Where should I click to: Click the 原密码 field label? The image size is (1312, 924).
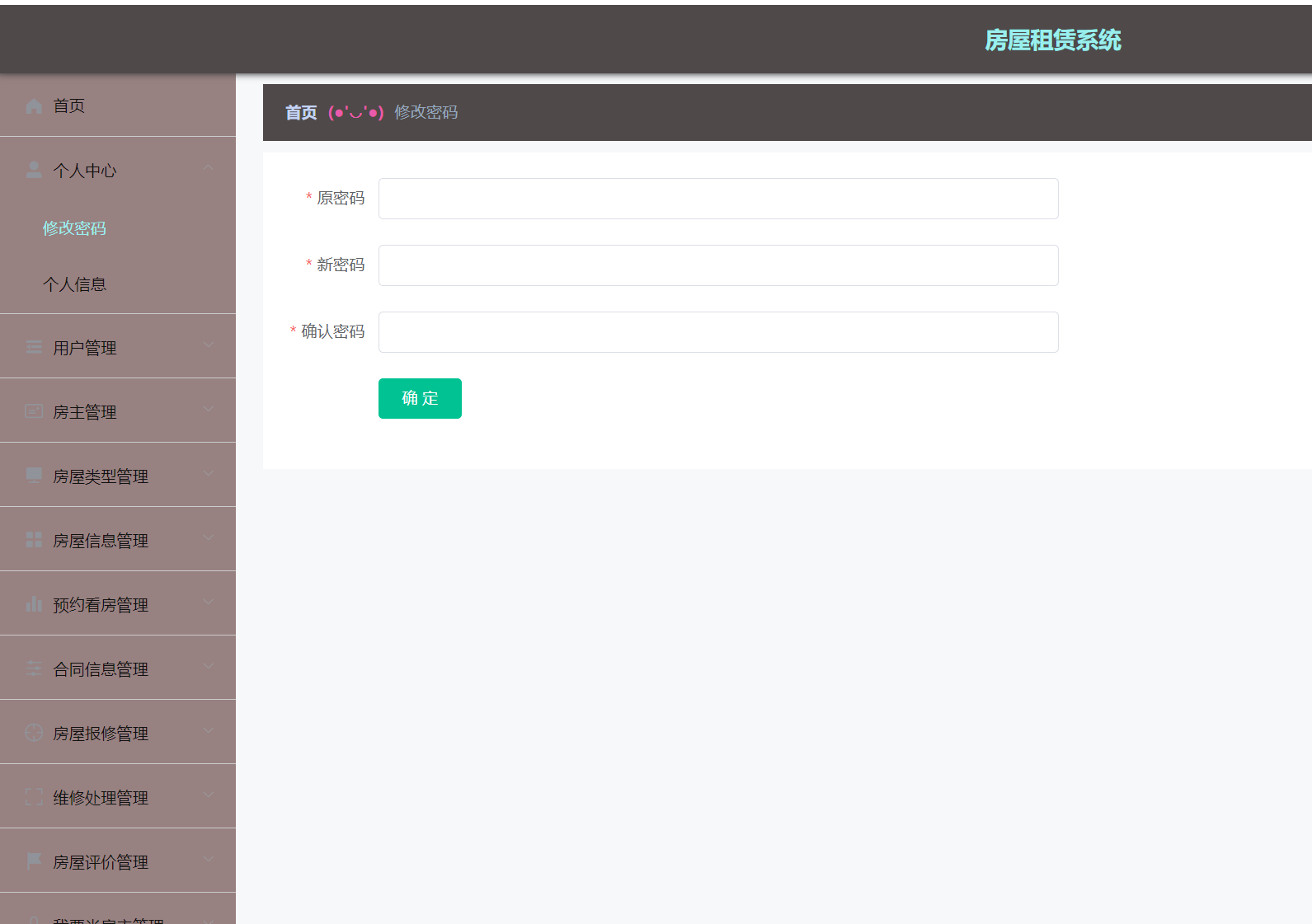point(341,198)
